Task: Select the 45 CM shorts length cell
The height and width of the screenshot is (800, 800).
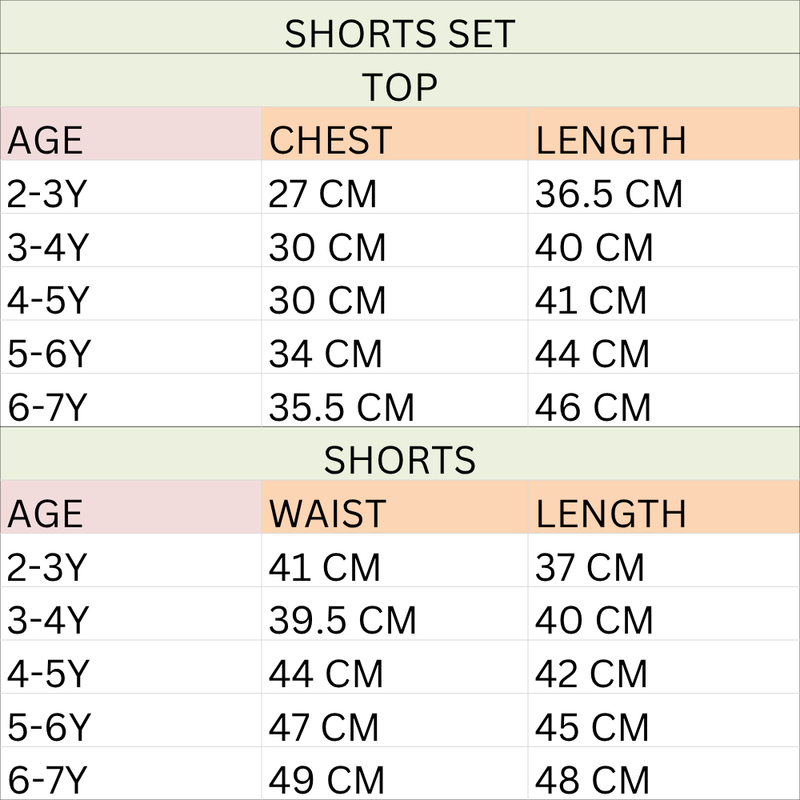Action: pyautogui.click(x=664, y=720)
